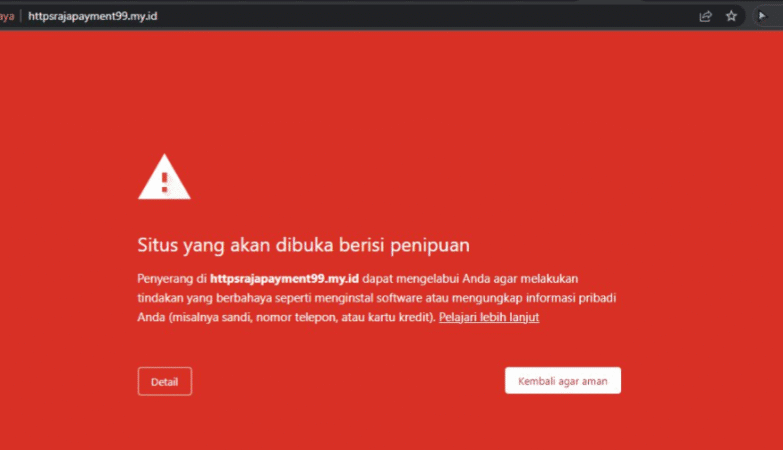Click empty address bar space after the URL
Image resolution: width=783 pixels, height=450 pixels.
click(400, 15)
